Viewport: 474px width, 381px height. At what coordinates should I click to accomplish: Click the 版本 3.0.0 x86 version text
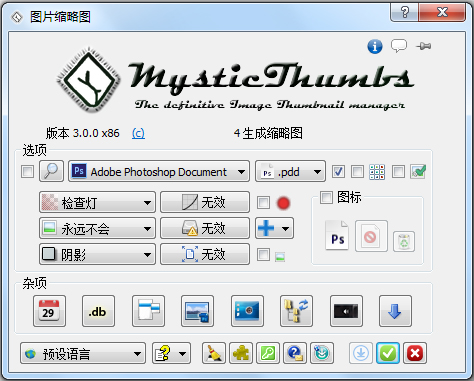(x=83, y=133)
